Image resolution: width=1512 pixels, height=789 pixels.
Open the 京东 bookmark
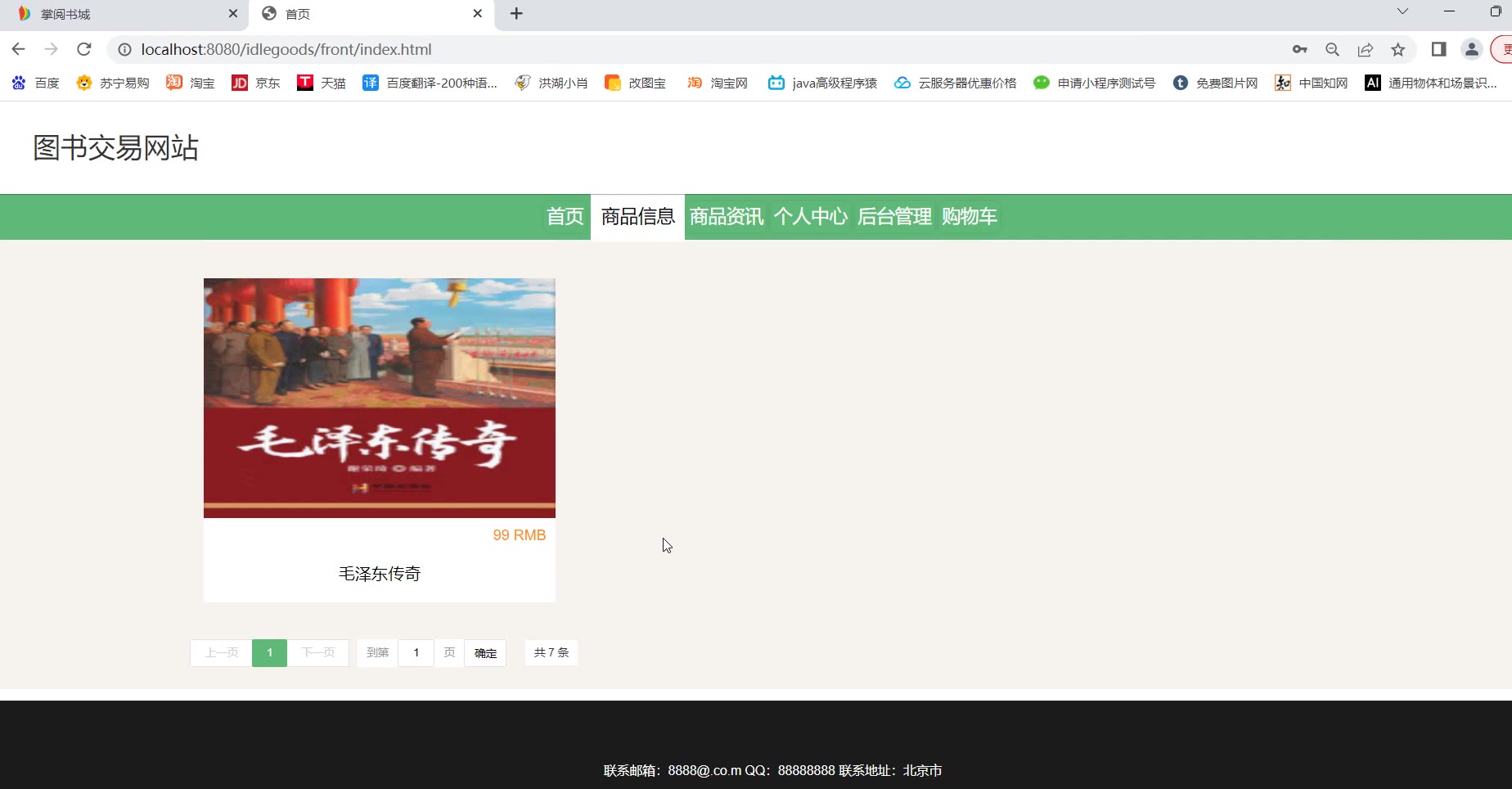coord(256,83)
